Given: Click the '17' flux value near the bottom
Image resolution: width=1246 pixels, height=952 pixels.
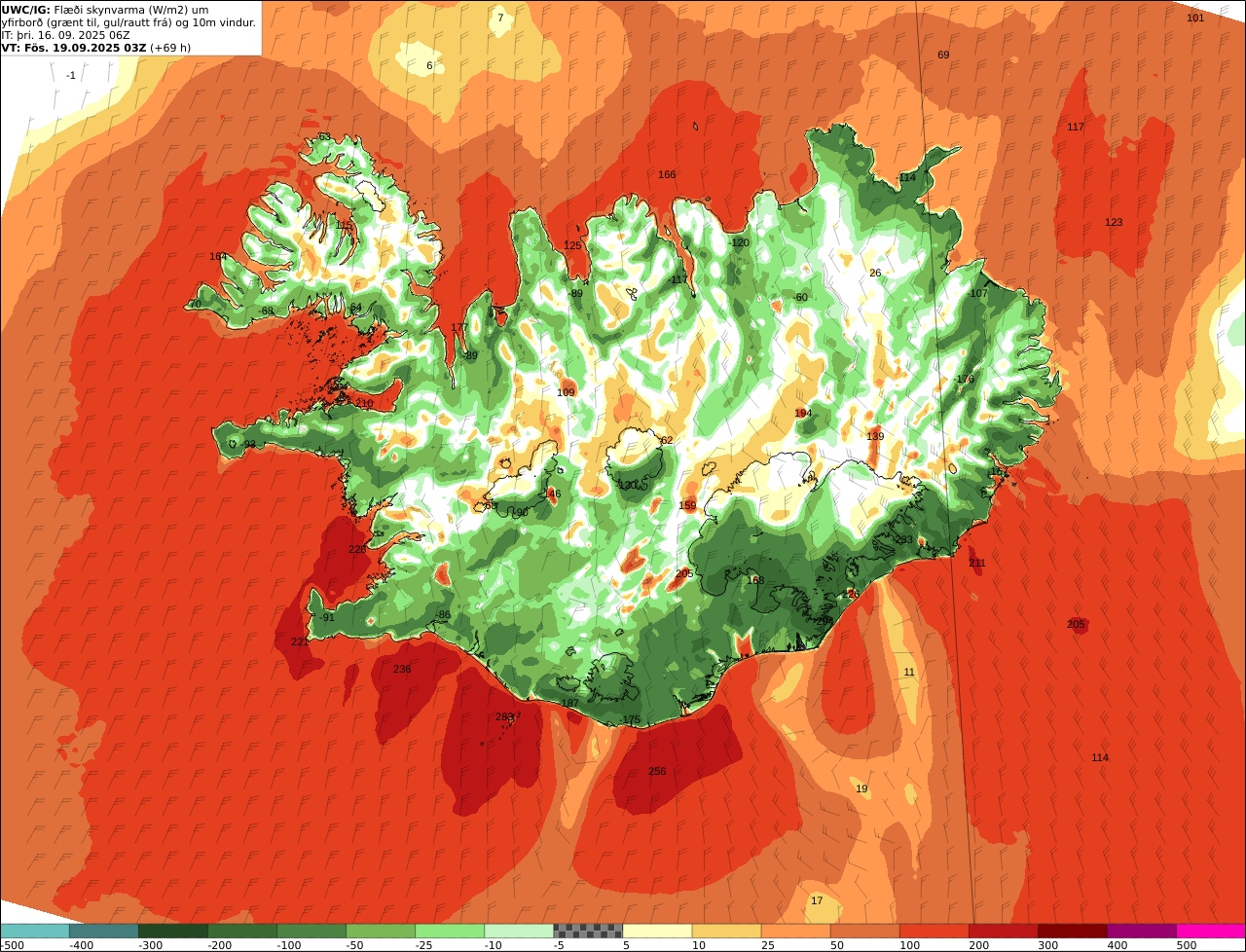Looking at the screenshot, I should click(x=817, y=901).
